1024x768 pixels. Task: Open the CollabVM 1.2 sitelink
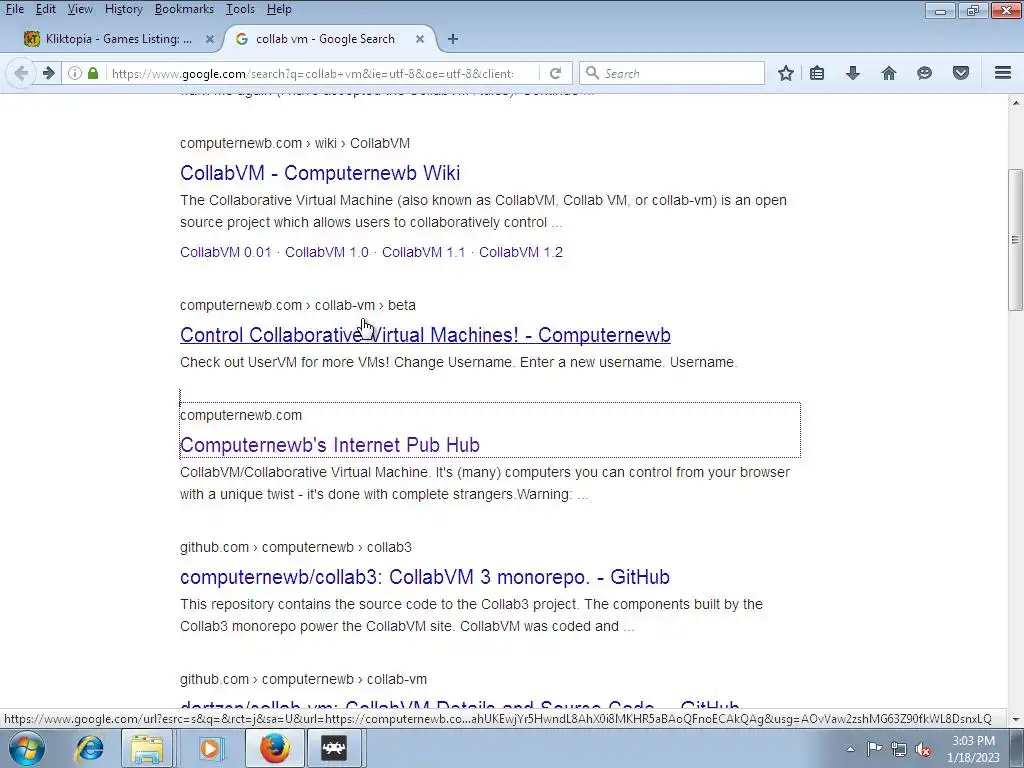tap(520, 252)
